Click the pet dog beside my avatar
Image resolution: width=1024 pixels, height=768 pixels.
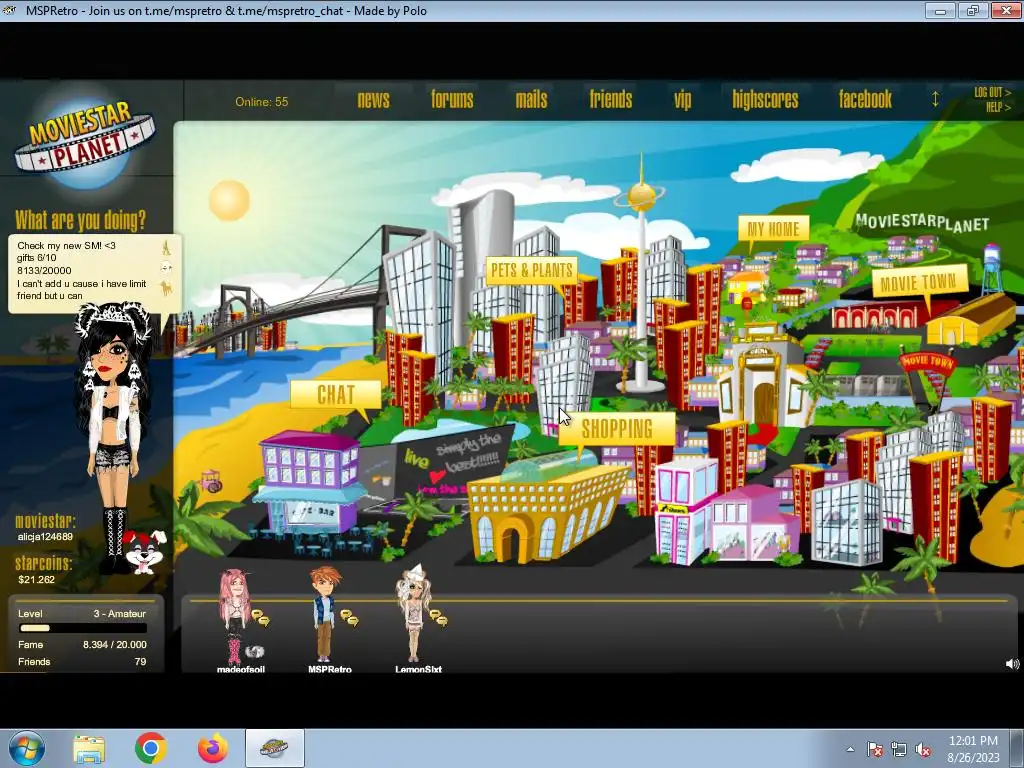click(145, 551)
